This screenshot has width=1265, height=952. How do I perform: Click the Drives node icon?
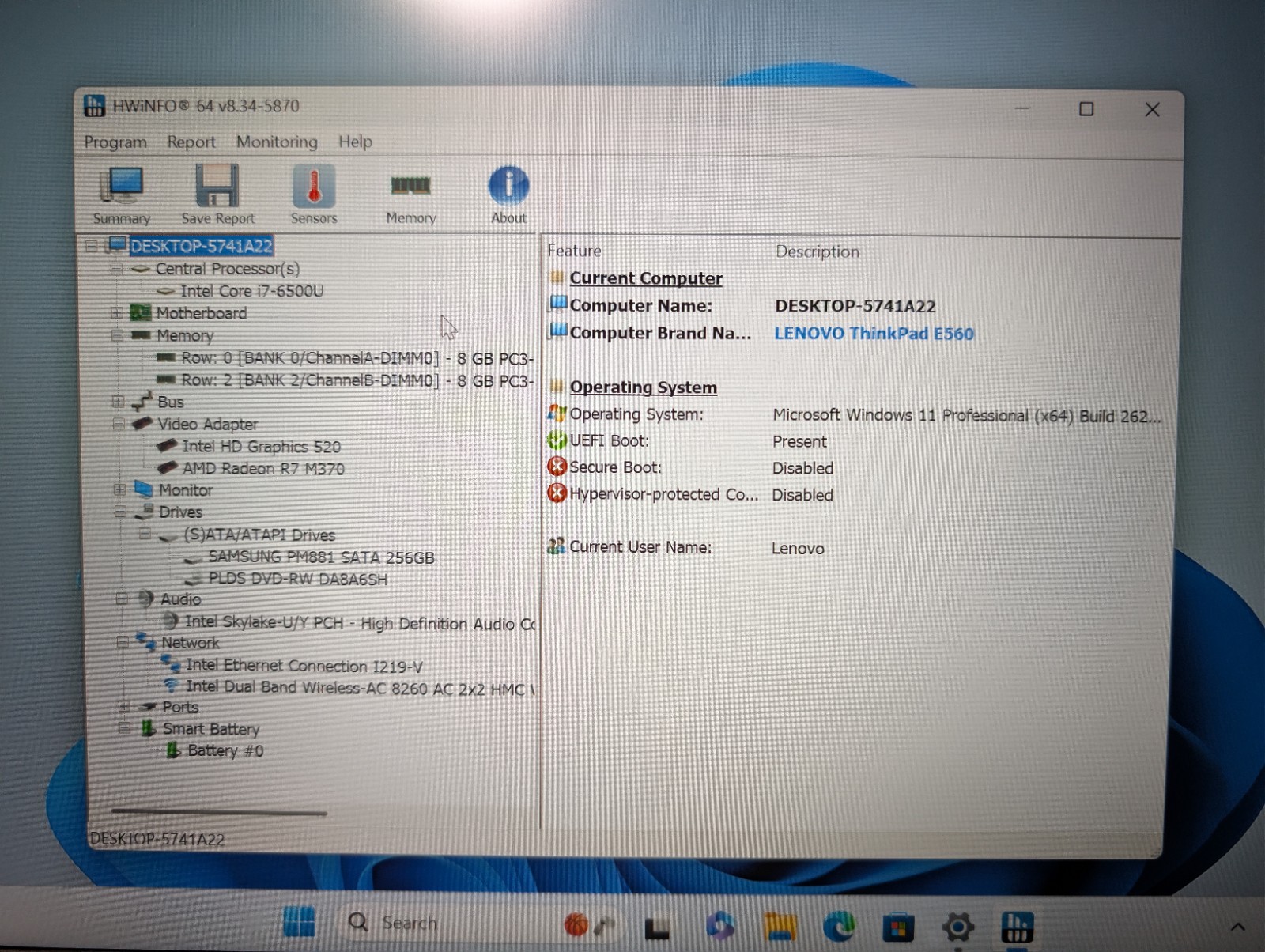click(x=145, y=511)
